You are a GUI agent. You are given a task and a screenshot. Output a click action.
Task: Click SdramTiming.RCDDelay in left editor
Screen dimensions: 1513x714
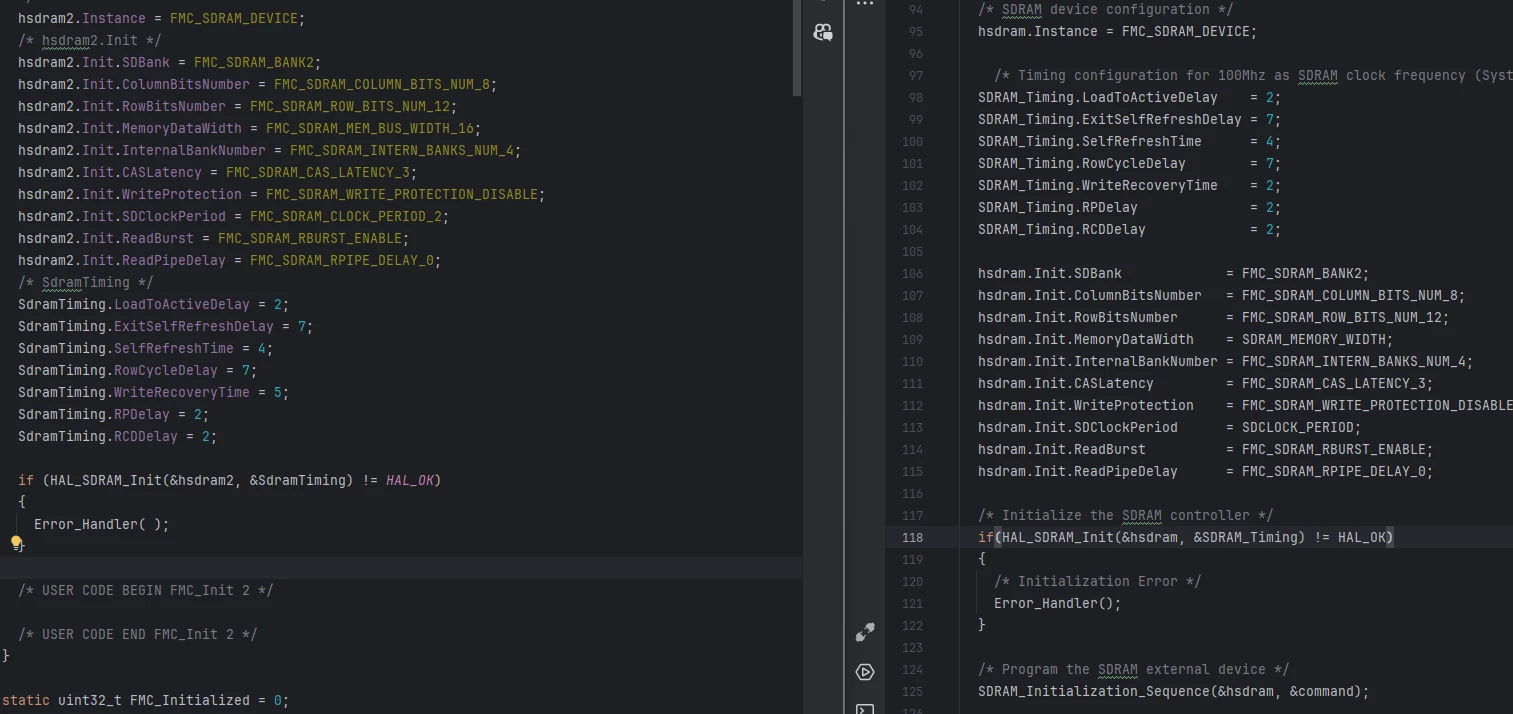(98, 436)
